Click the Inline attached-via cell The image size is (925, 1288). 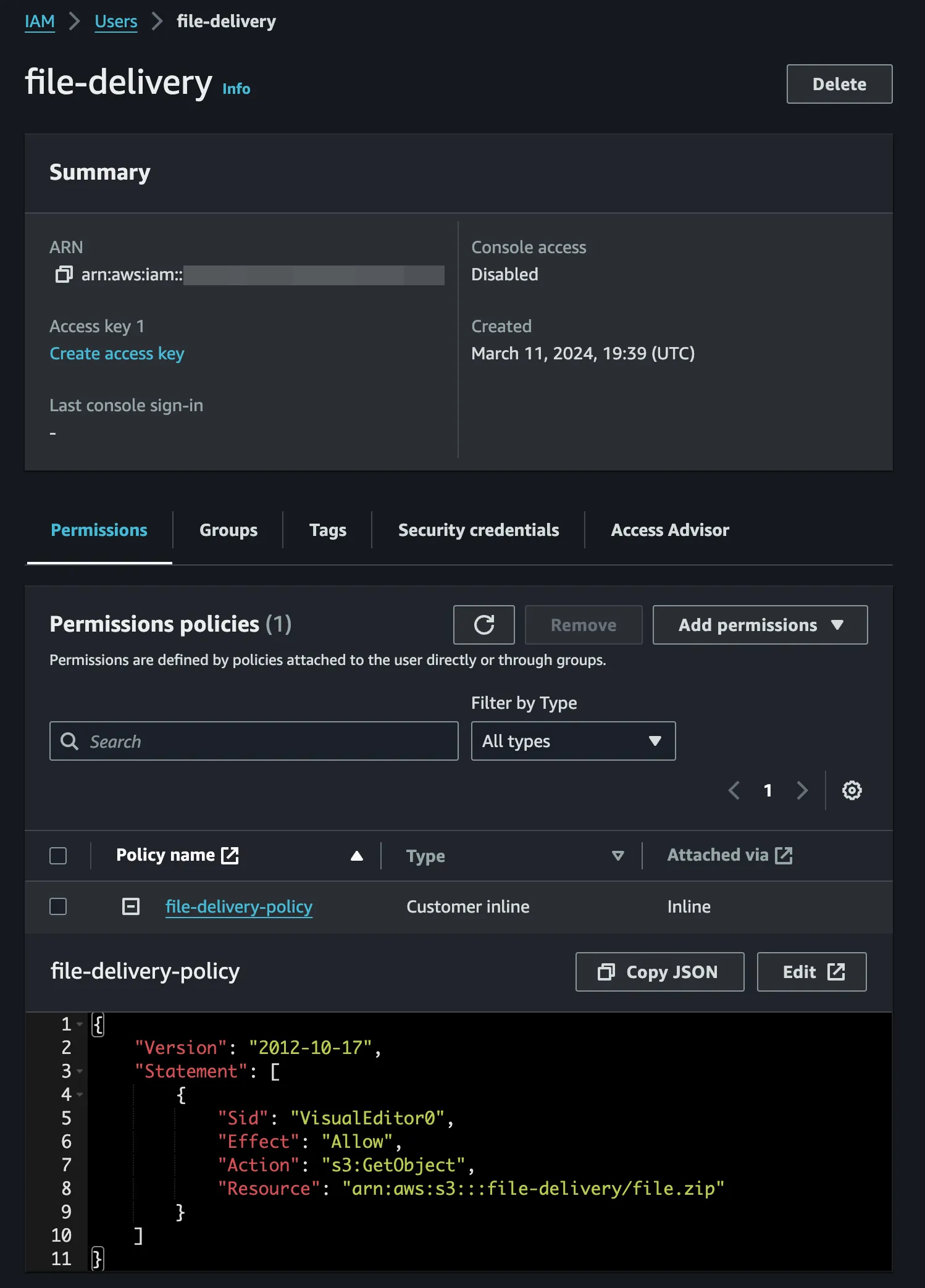[689, 906]
